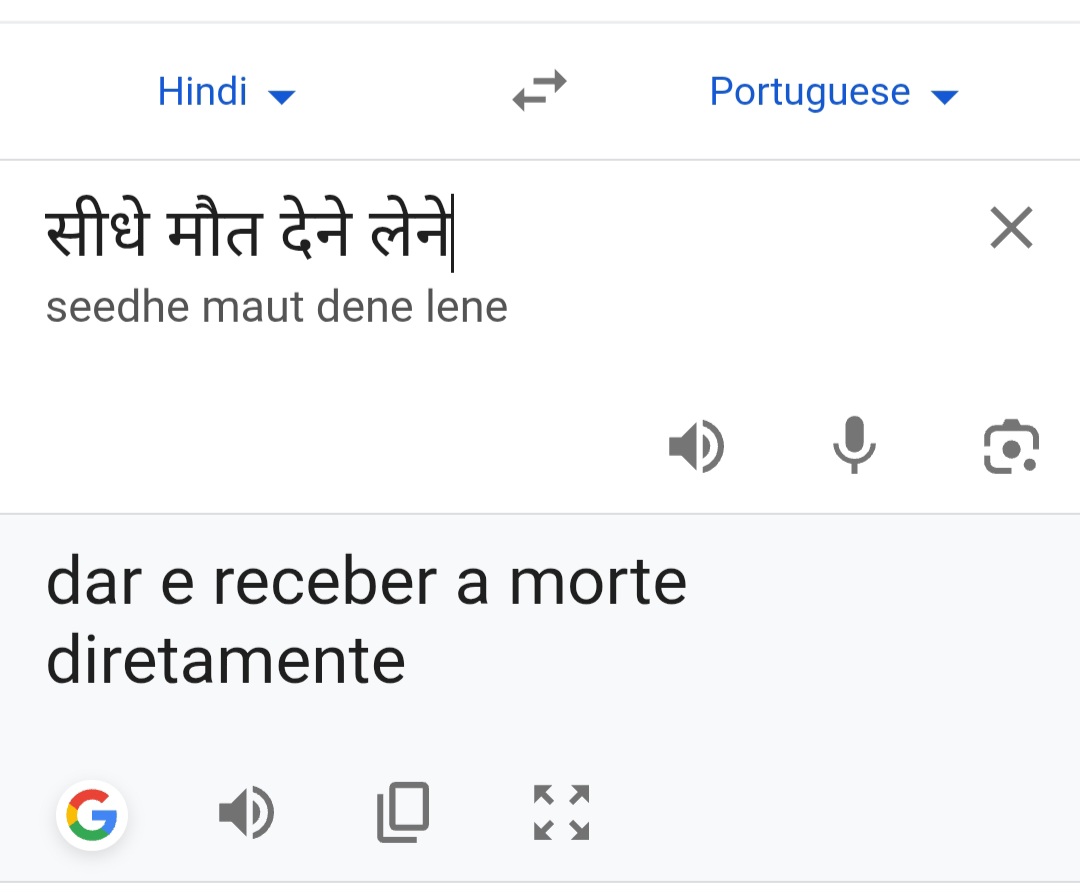Open the Portuguese target language selector
The image size is (1080, 892).
coord(810,92)
